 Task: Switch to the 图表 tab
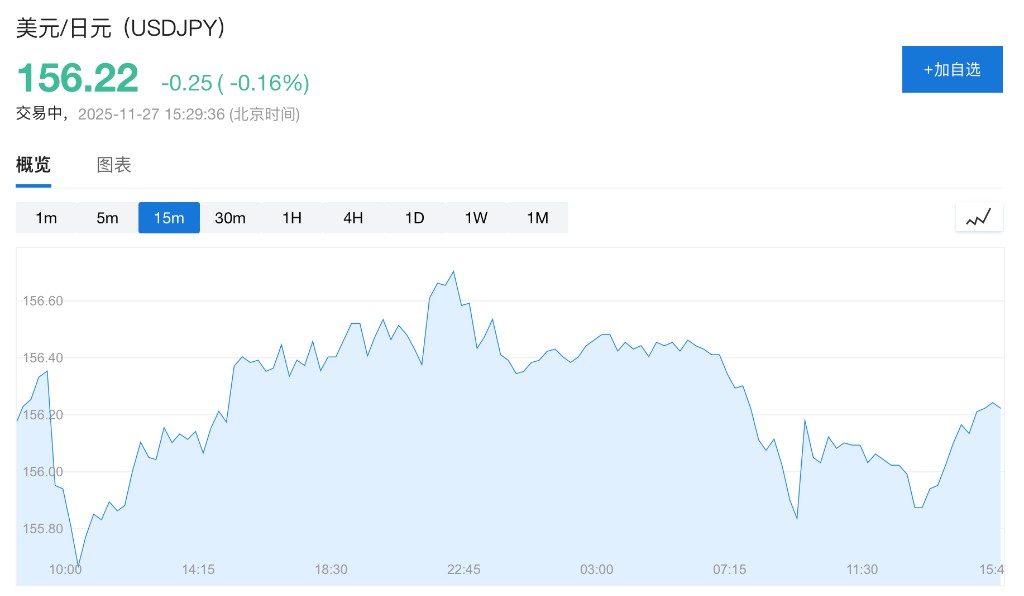pyautogui.click(x=114, y=165)
